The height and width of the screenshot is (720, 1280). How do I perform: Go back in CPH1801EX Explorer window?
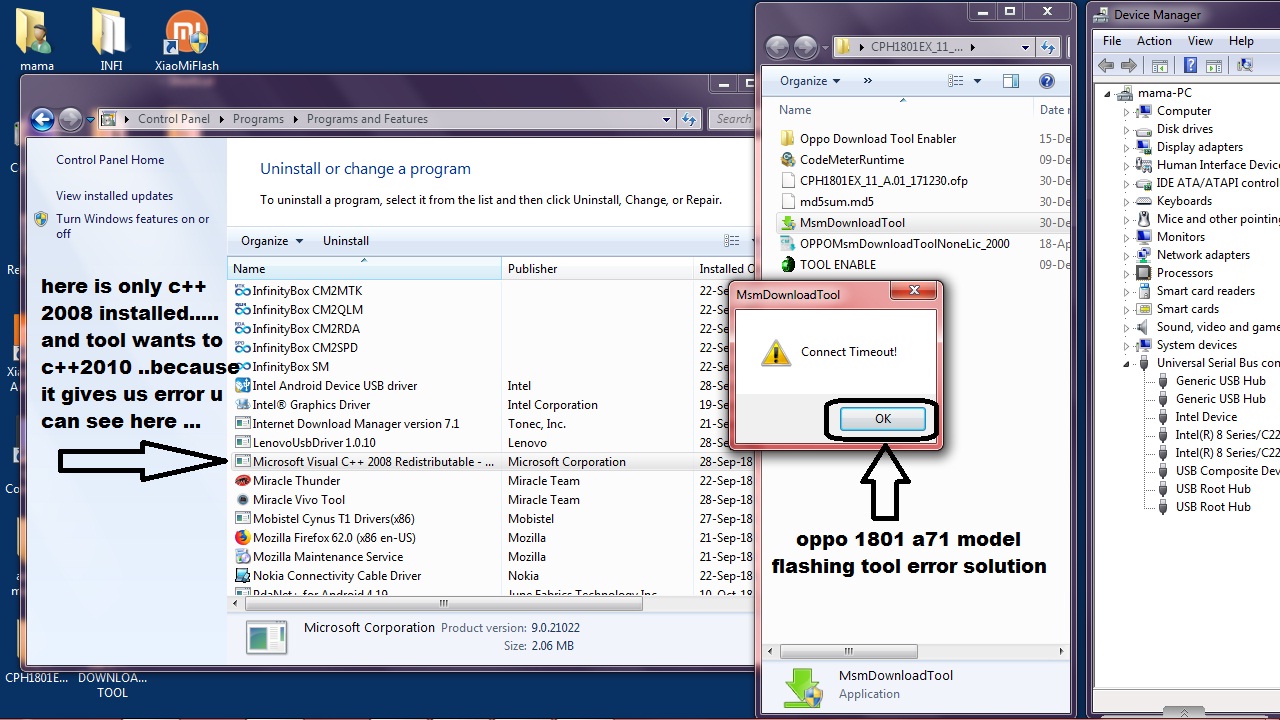(x=776, y=47)
